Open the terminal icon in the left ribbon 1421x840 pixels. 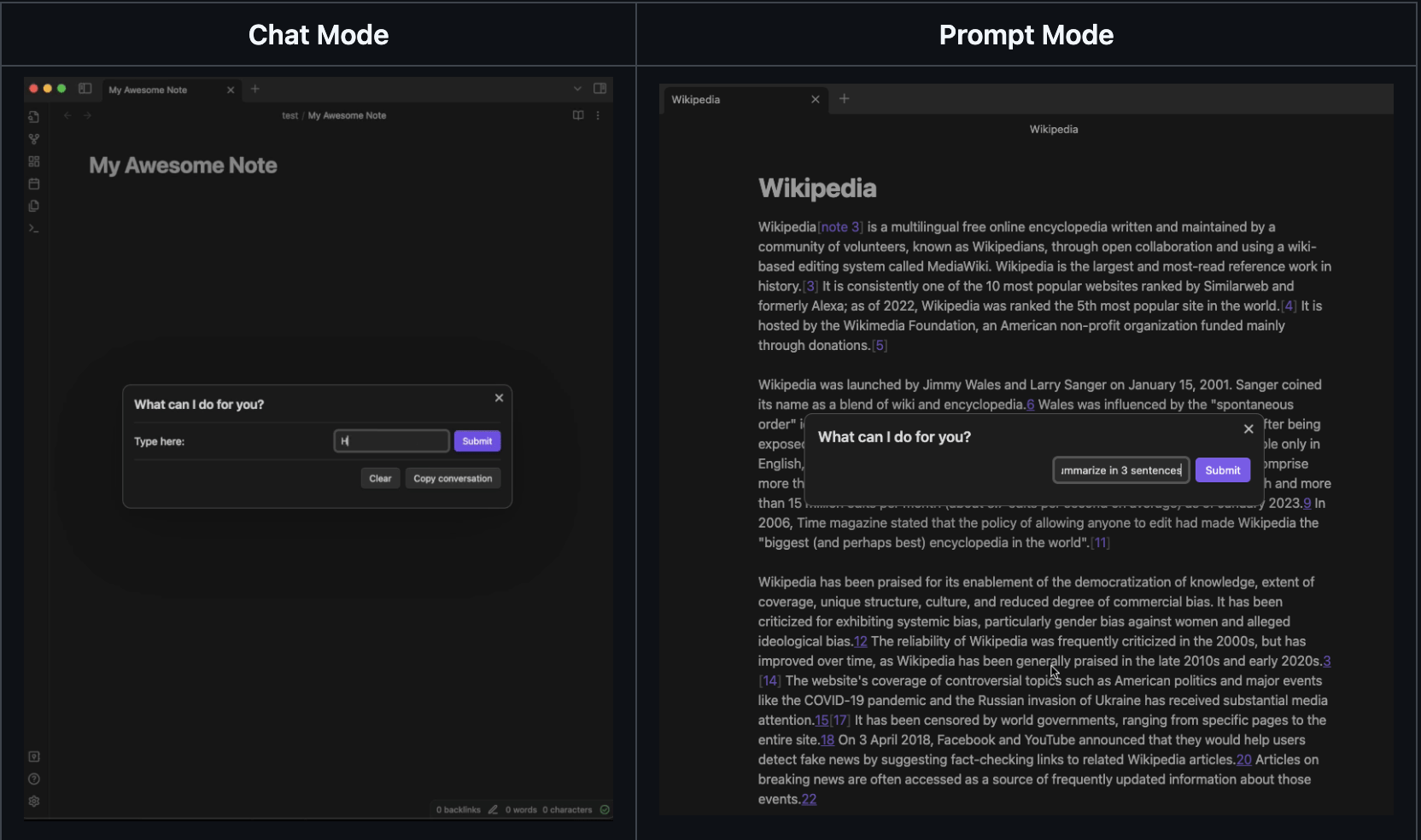pyautogui.click(x=34, y=228)
